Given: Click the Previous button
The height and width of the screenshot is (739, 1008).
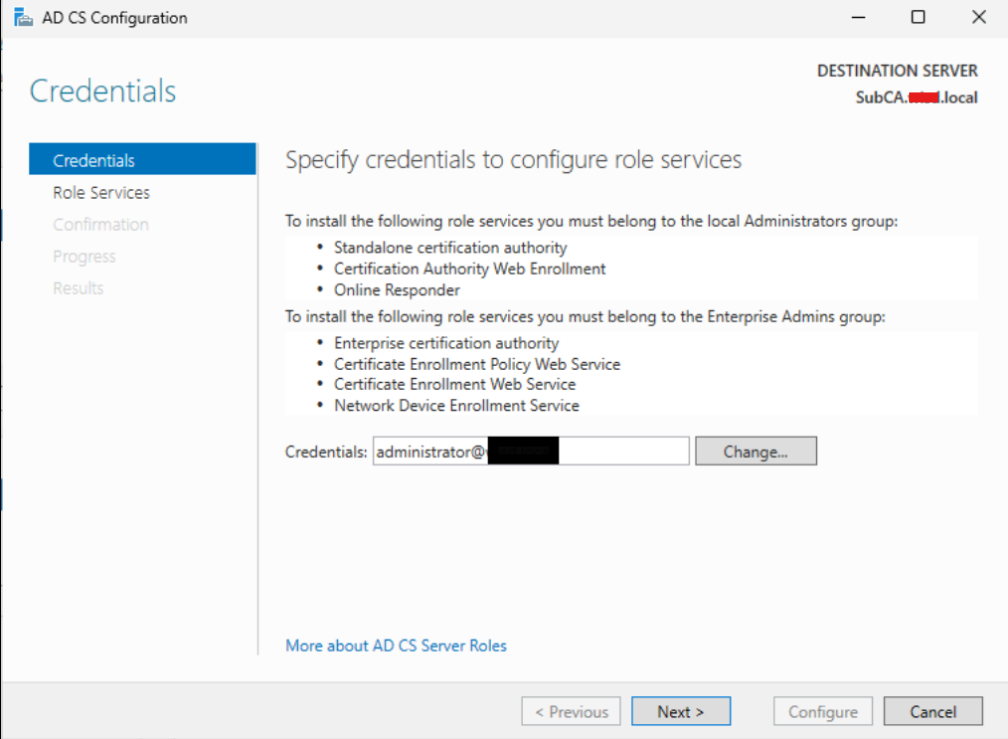Looking at the screenshot, I should 571,712.
